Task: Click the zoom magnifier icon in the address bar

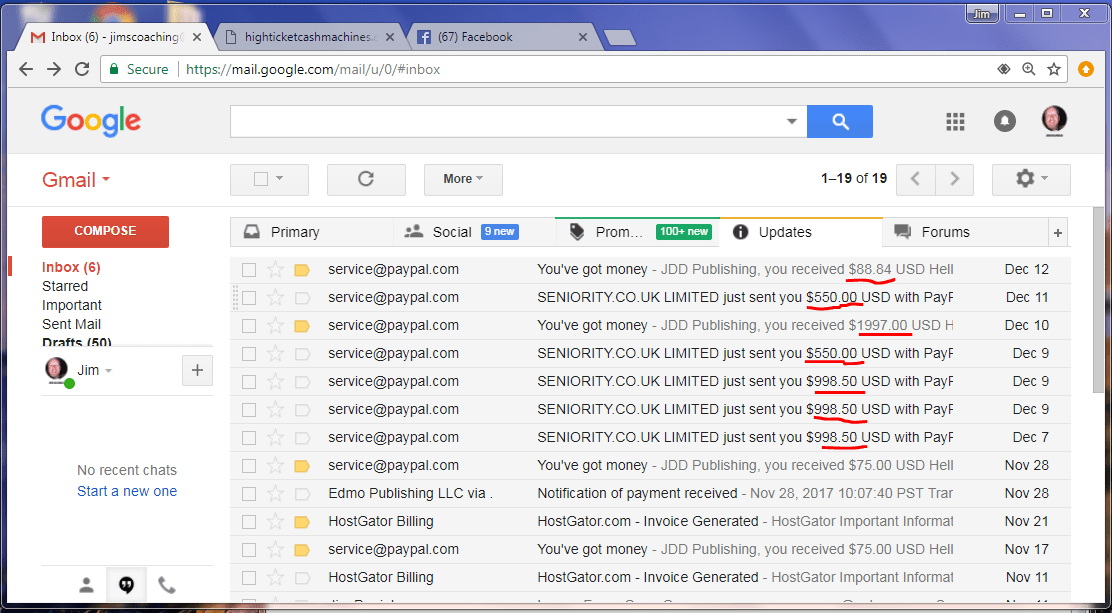Action: [x=1028, y=69]
